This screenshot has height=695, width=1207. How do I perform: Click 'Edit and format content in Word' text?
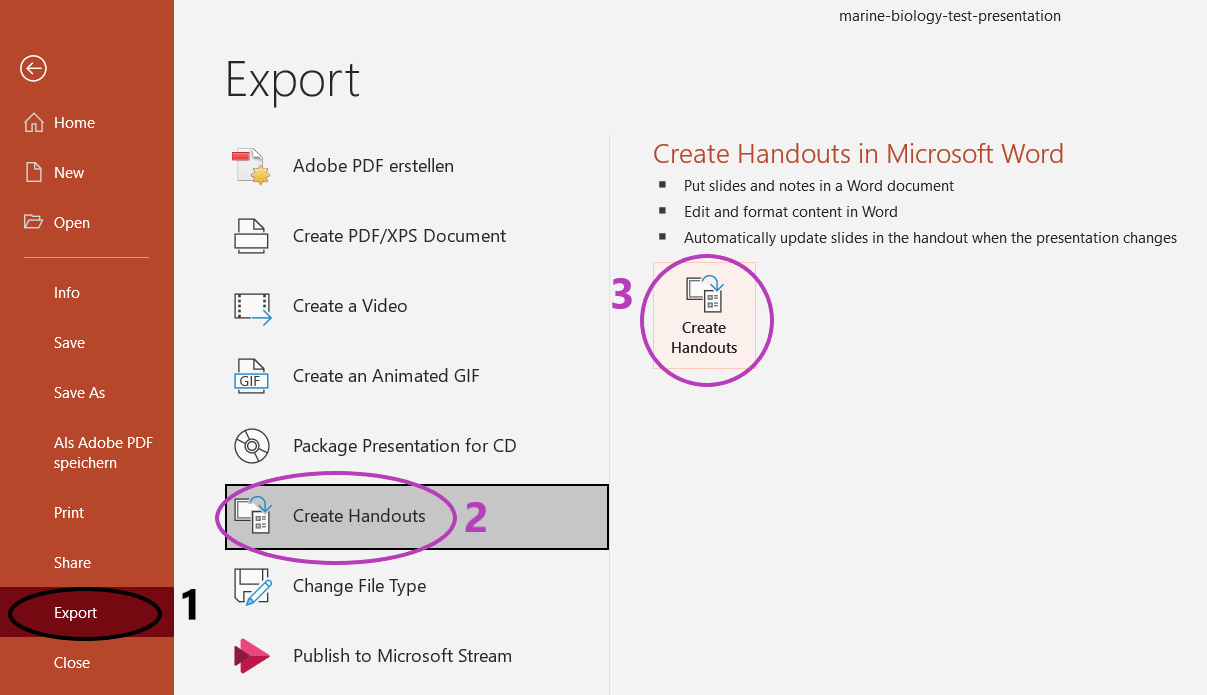pos(791,212)
